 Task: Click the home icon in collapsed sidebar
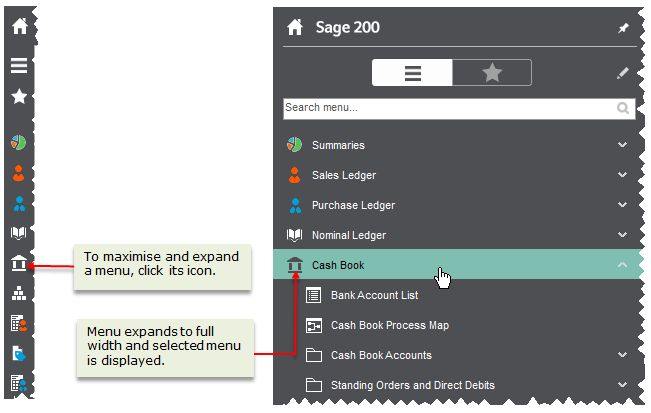pos(20,26)
